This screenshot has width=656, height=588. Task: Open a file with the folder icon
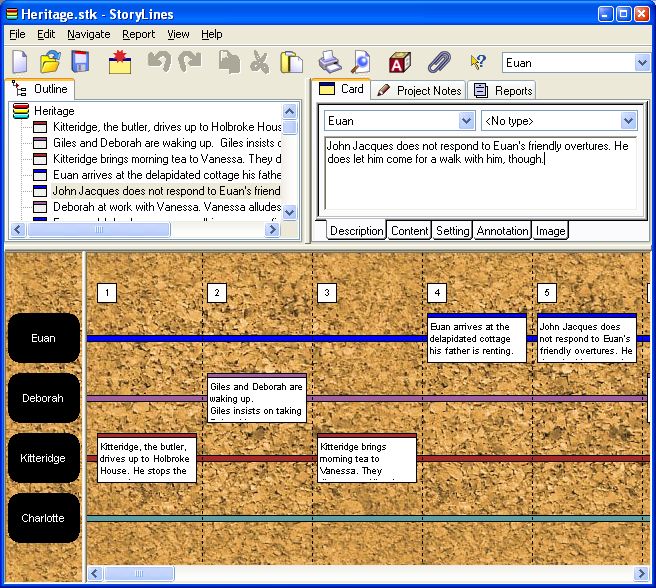pos(50,62)
